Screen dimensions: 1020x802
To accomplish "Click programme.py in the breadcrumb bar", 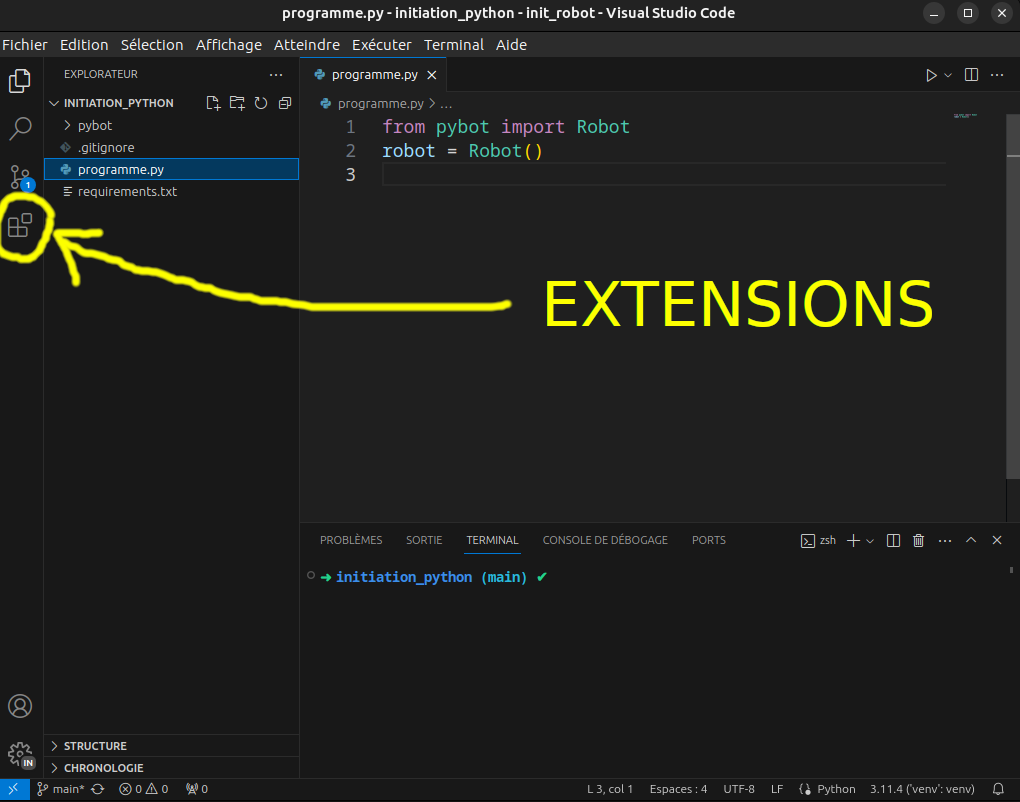I will 381,103.
